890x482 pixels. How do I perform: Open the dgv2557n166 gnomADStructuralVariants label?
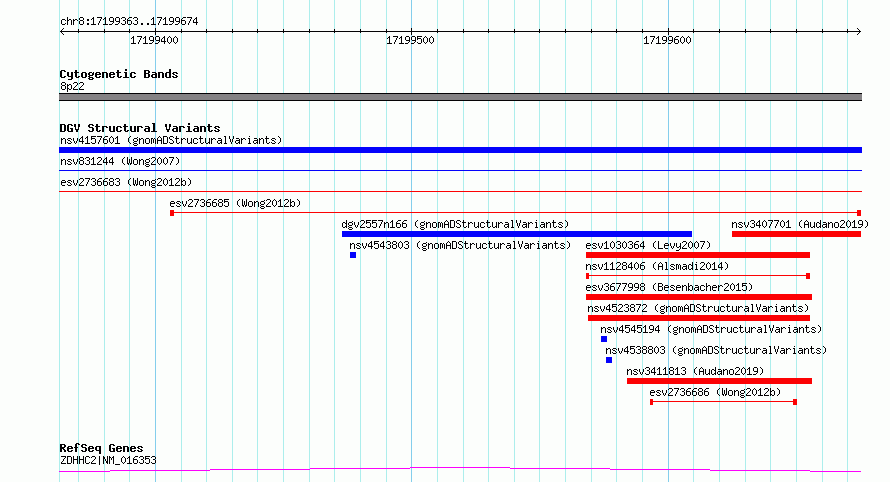(x=455, y=224)
